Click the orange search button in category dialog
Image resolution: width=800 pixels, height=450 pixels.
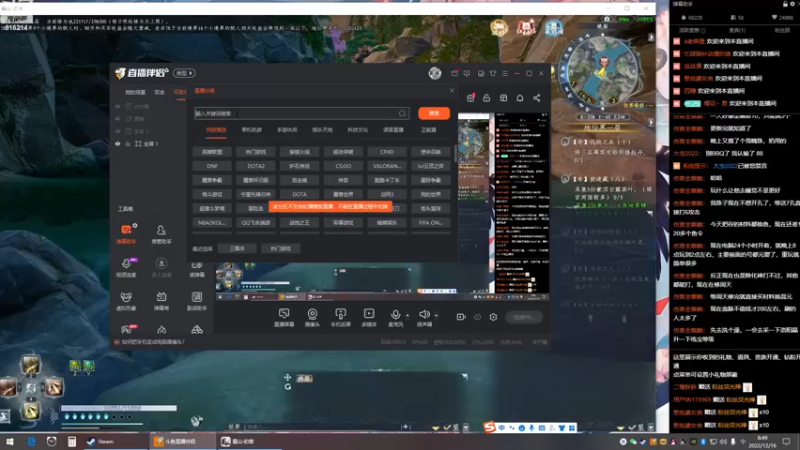[x=434, y=113]
